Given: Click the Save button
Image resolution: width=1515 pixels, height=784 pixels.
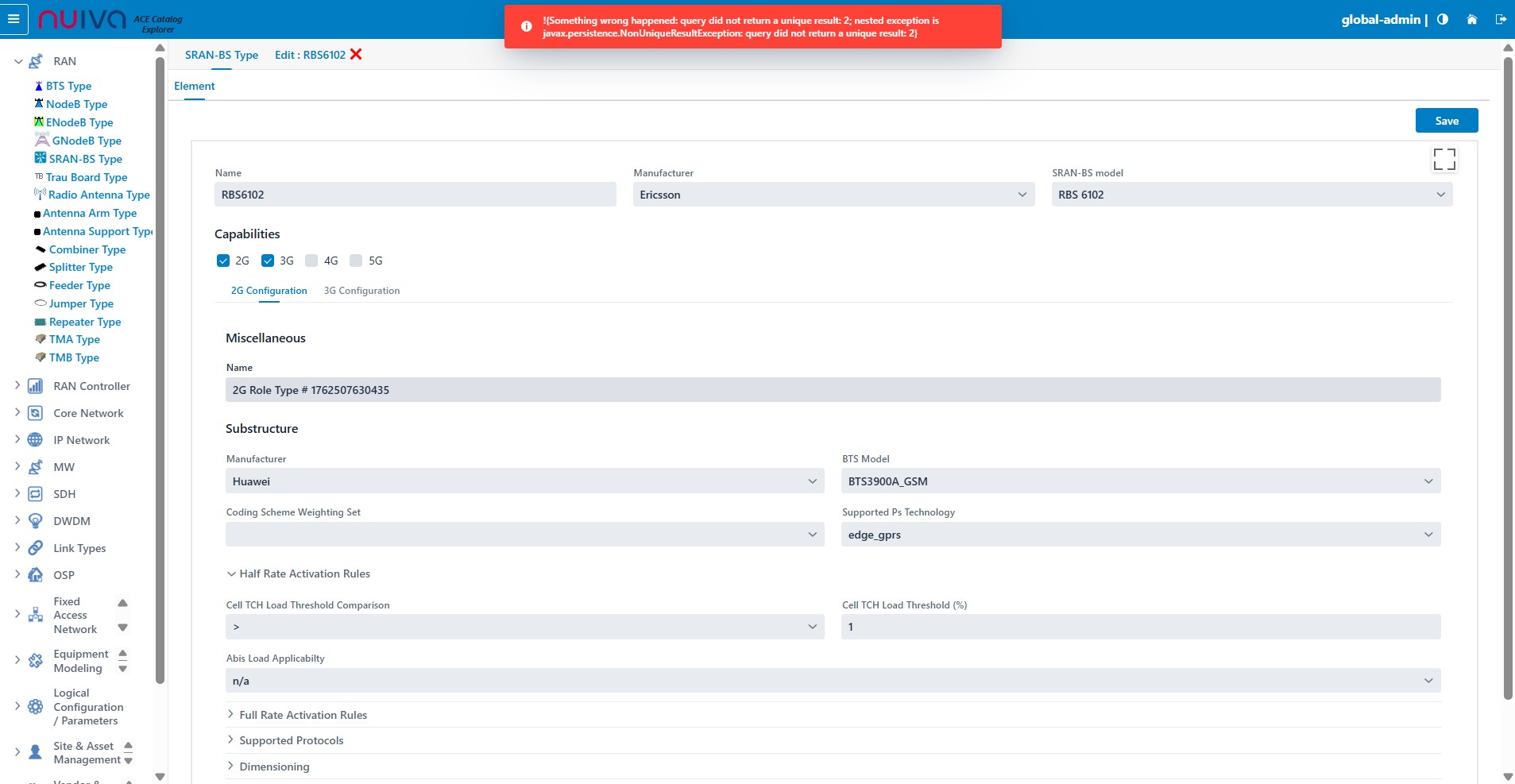Looking at the screenshot, I should pyautogui.click(x=1446, y=121).
